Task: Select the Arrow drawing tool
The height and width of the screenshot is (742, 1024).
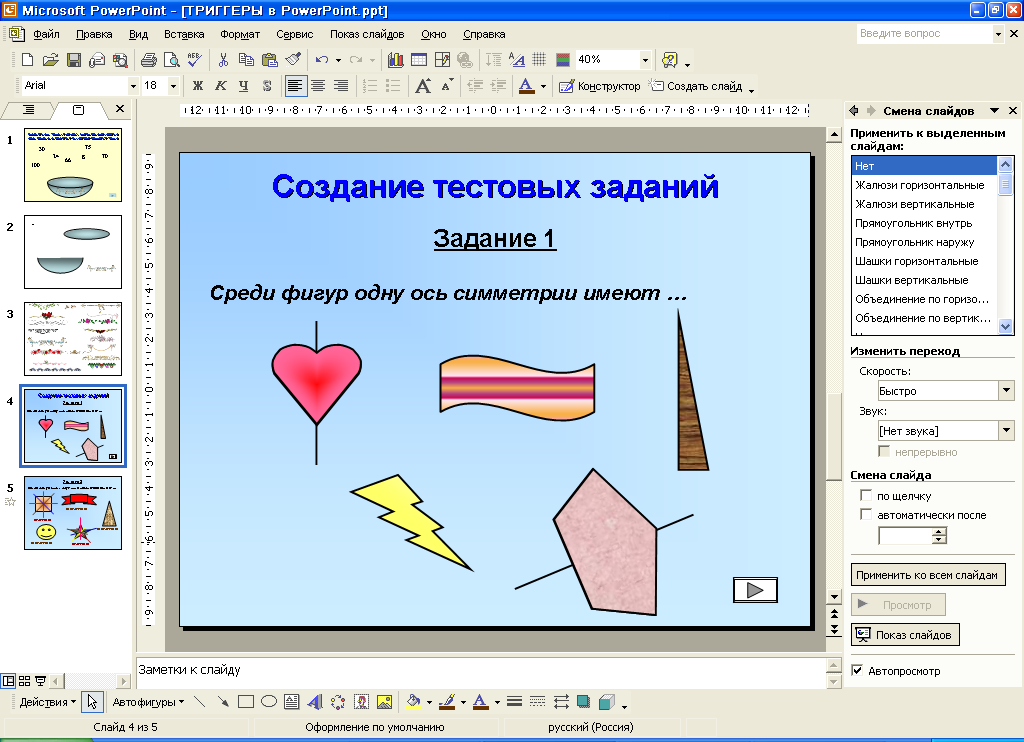Action: pyautogui.click(x=223, y=702)
